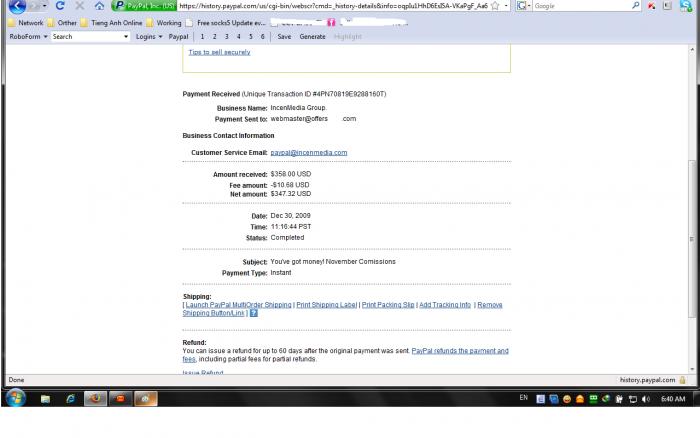Open the Windows Start orb

[16, 398]
